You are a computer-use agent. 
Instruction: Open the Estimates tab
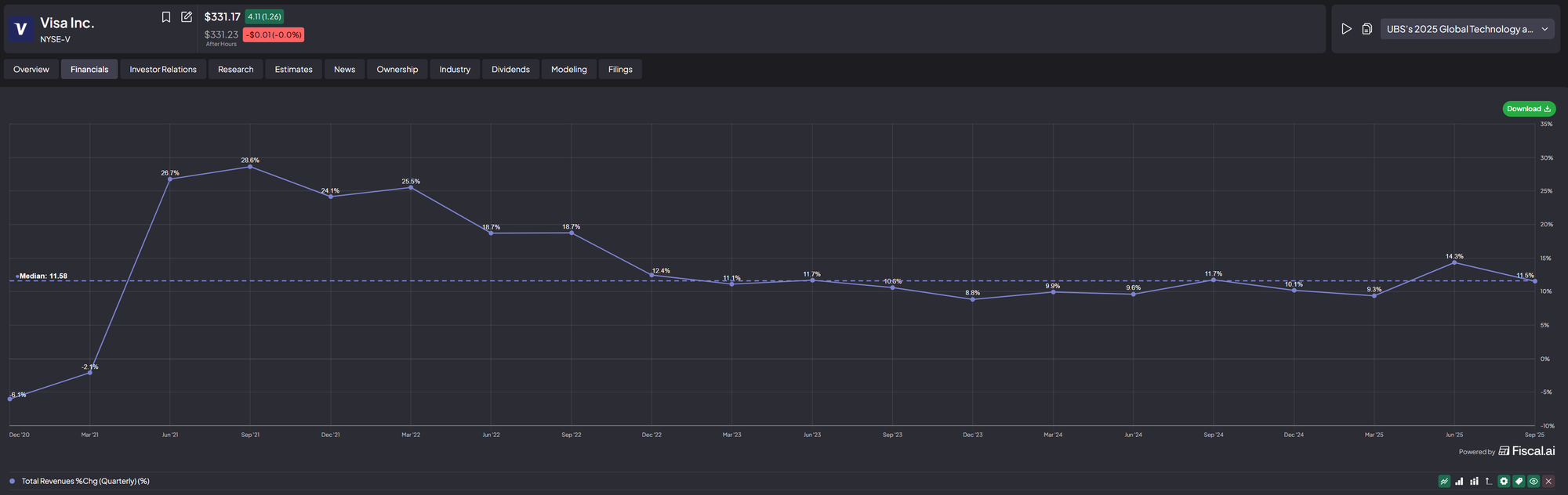(x=293, y=70)
